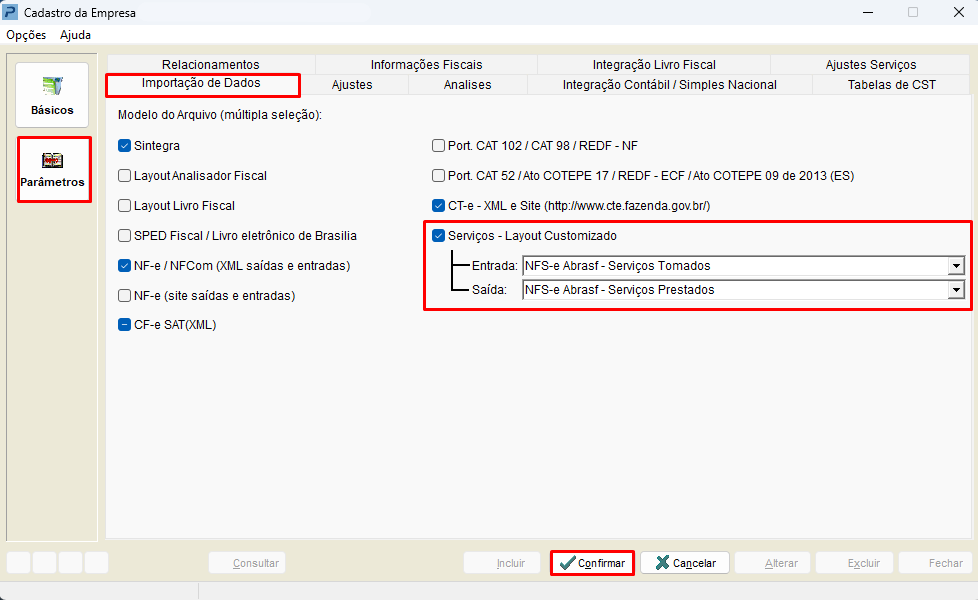Uncheck Serviços - Layout Customizado
The height and width of the screenshot is (600, 978).
[x=438, y=236]
